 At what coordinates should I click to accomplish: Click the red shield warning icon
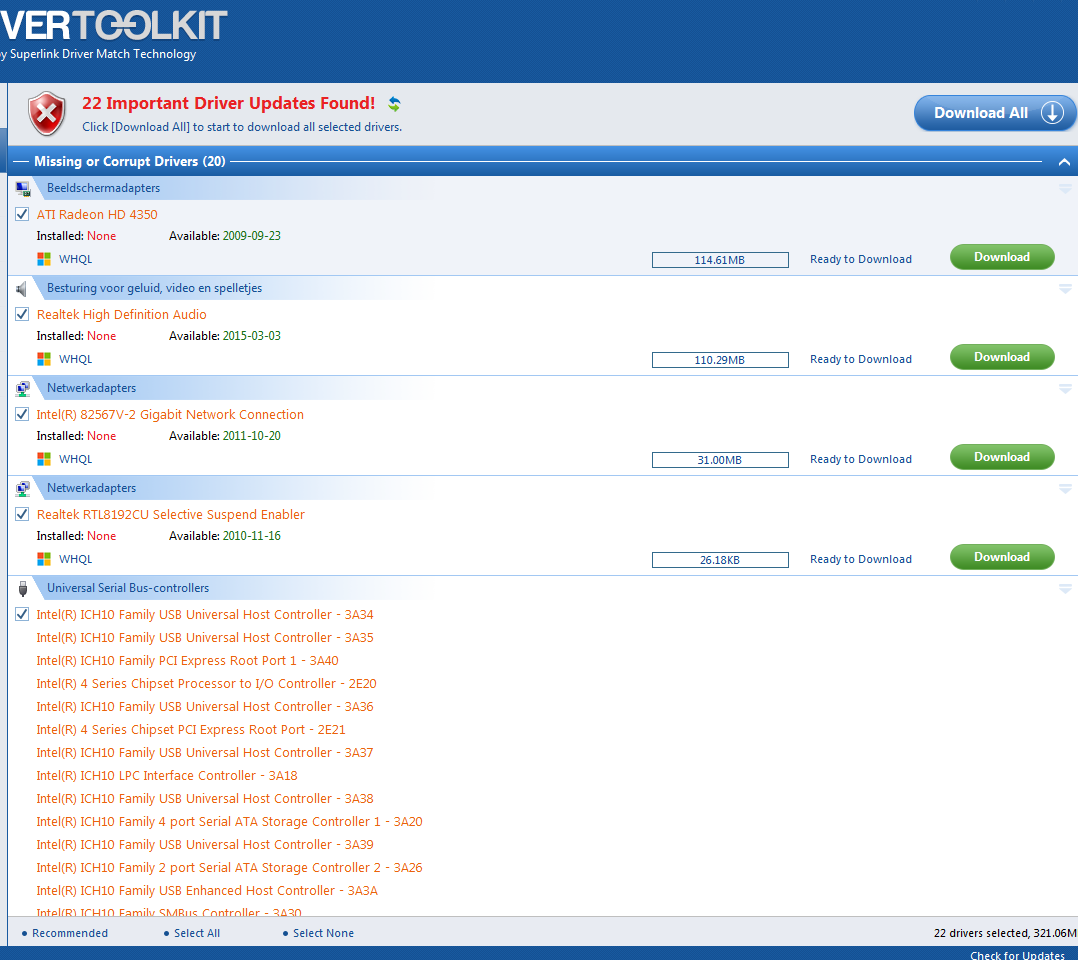click(x=47, y=113)
